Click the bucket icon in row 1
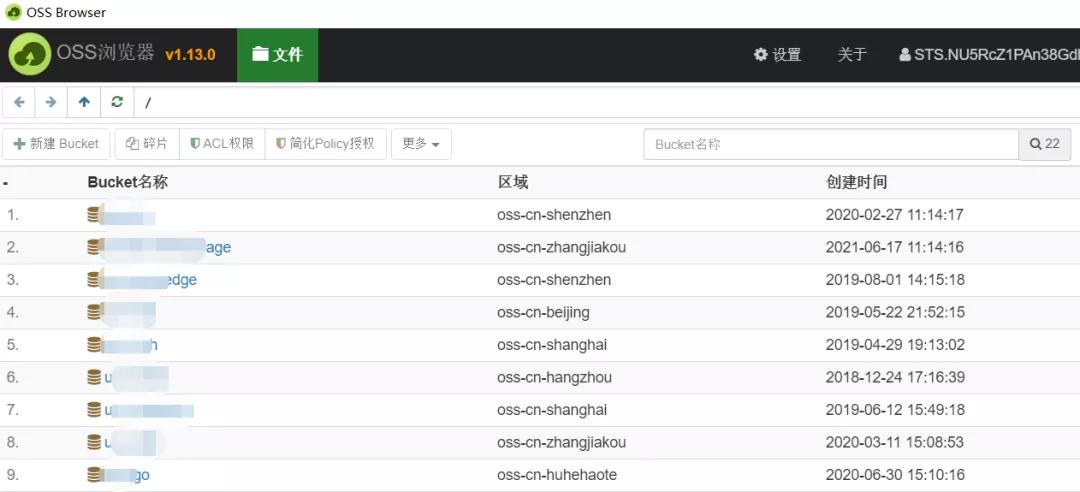This screenshot has width=1080, height=492. click(94, 214)
